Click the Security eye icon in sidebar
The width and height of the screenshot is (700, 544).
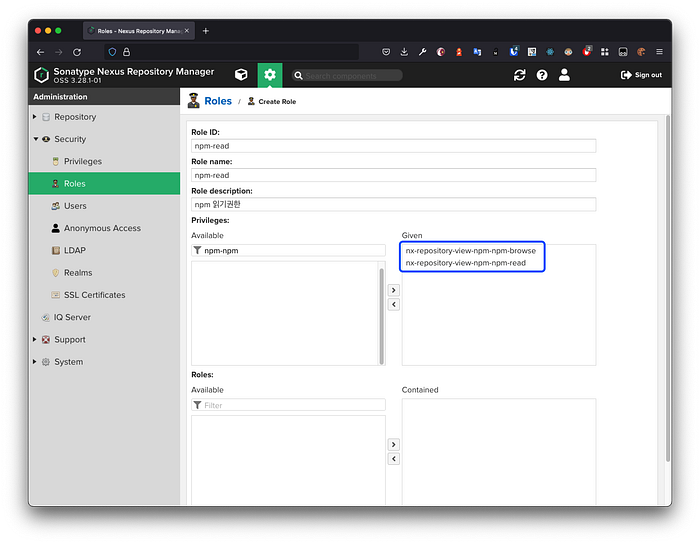(46, 139)
